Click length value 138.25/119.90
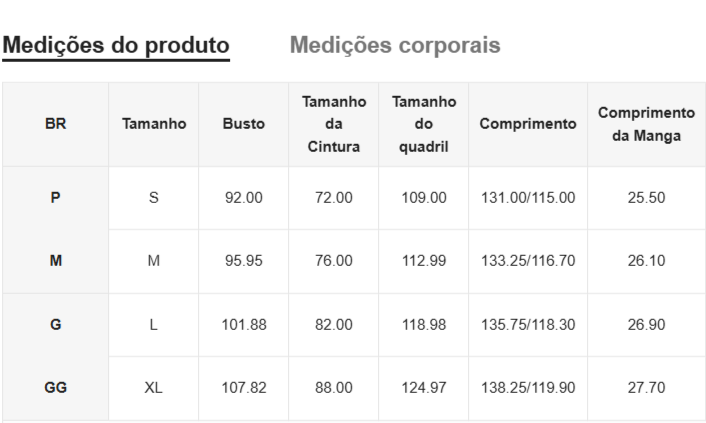This screenshot has height=423, width=706. click(528, 388)
